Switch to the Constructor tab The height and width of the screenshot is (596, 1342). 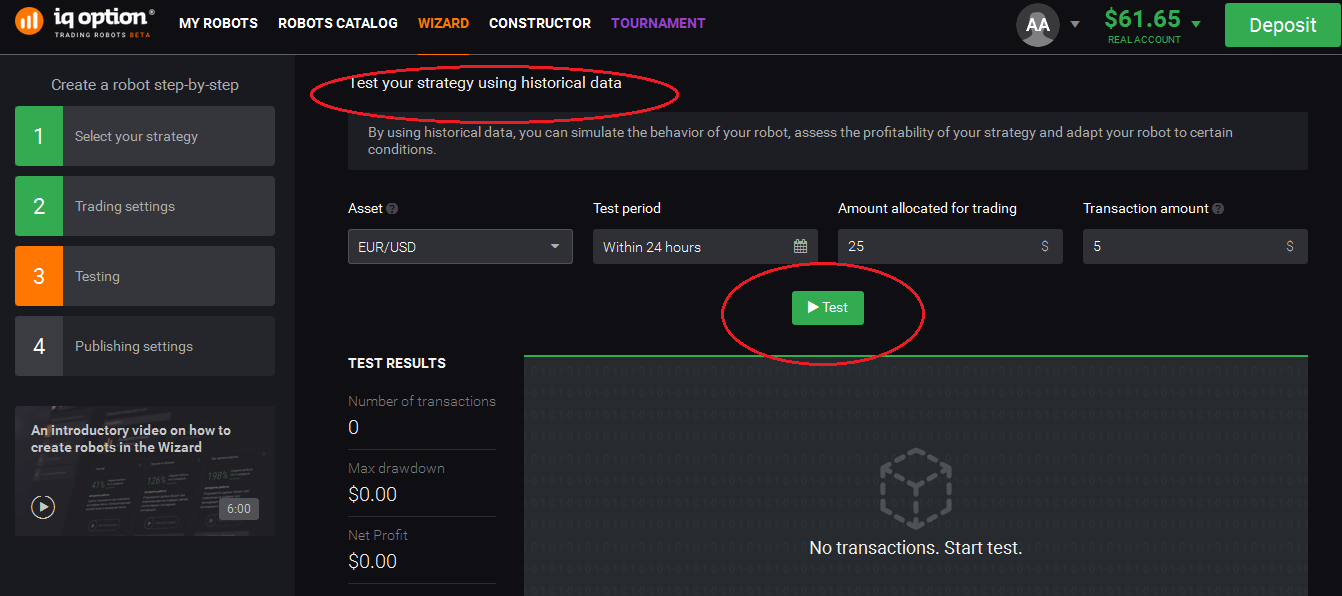coord(540,23)
